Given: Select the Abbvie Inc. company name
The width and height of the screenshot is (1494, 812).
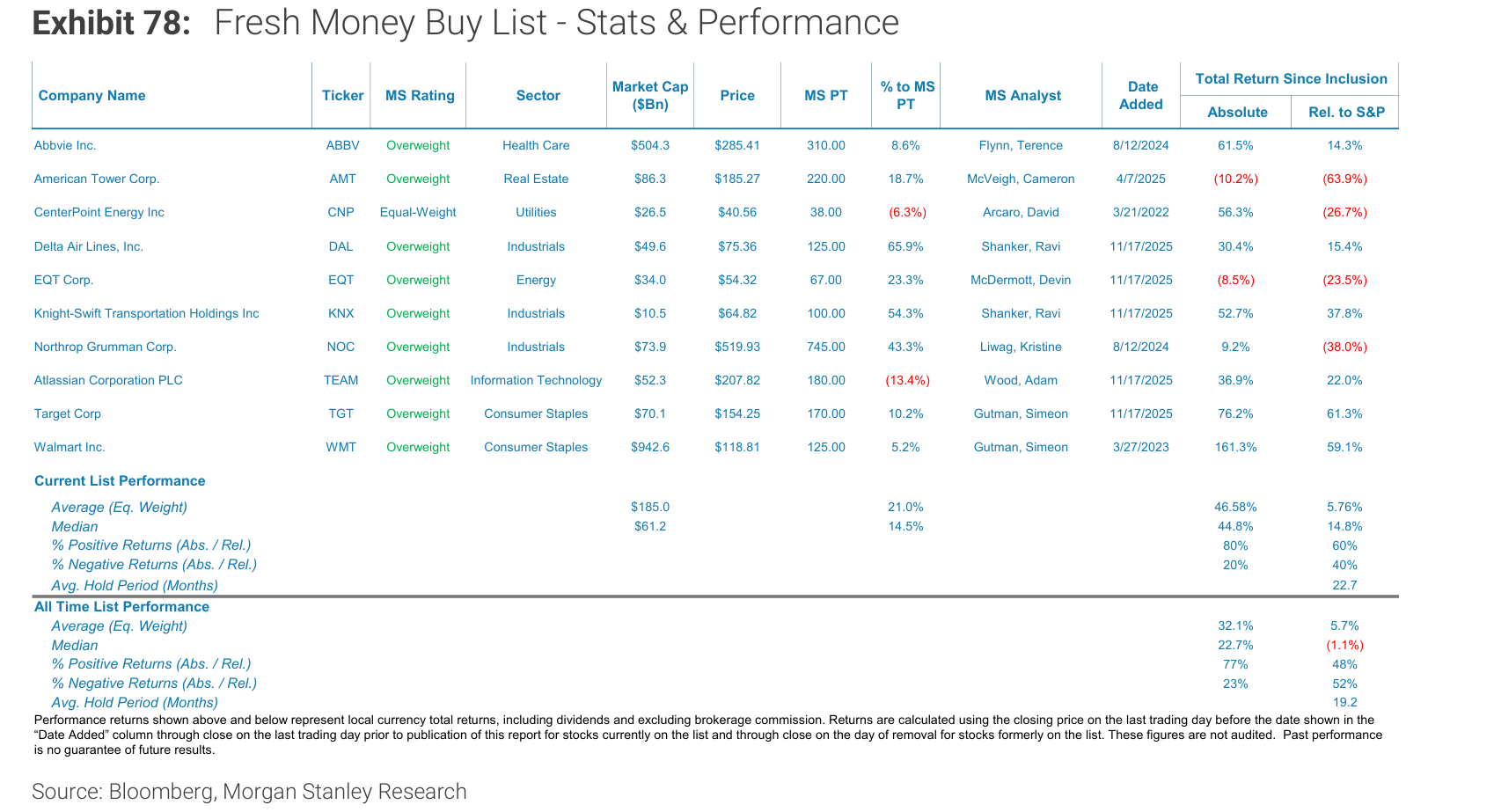Looking at the screenshot, I should (x=65, y=146).
